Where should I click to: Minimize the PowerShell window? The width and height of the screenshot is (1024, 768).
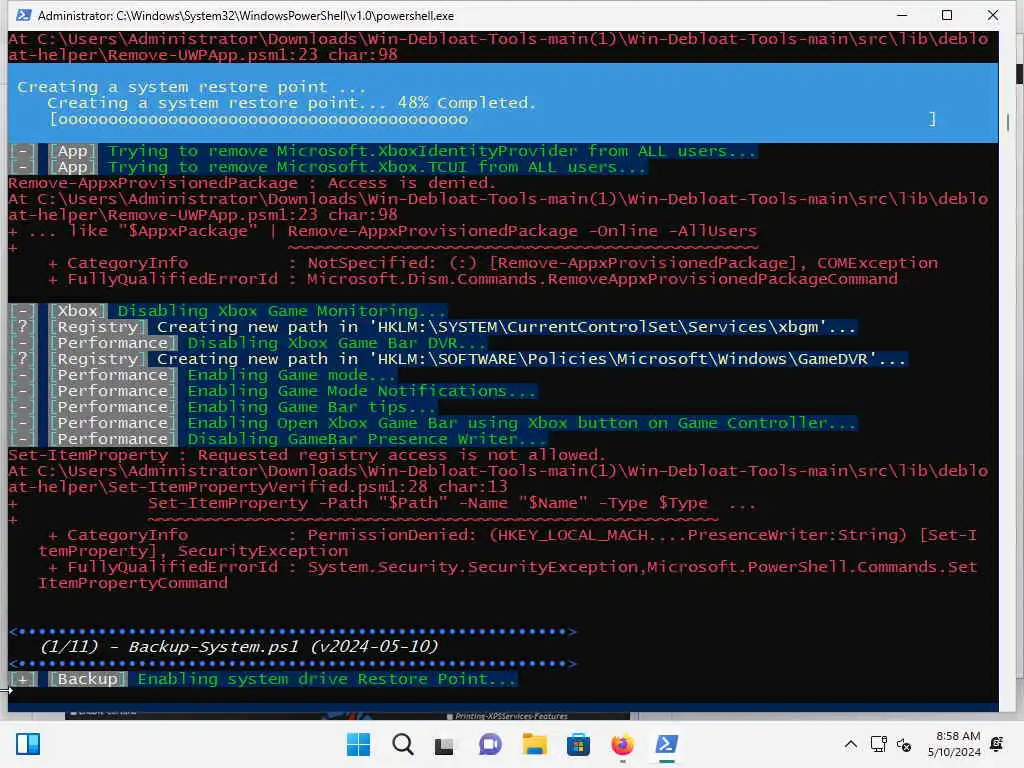click(902, 15)
